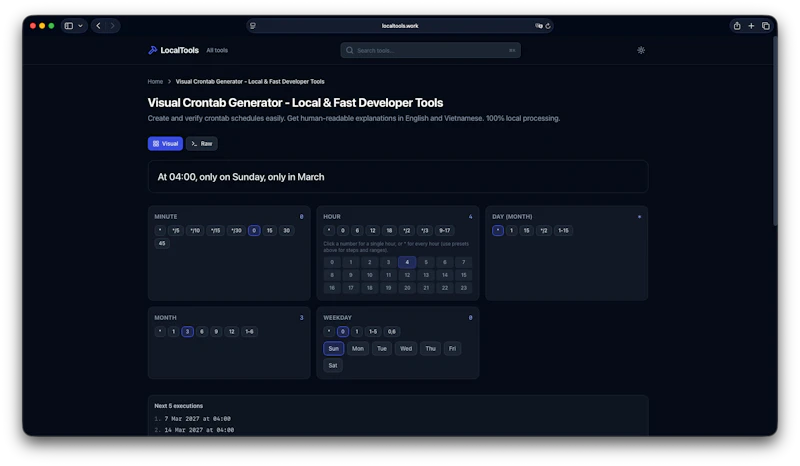Toggle the Sun weekday button
This screenshot has height=466, width=800.
334,349
